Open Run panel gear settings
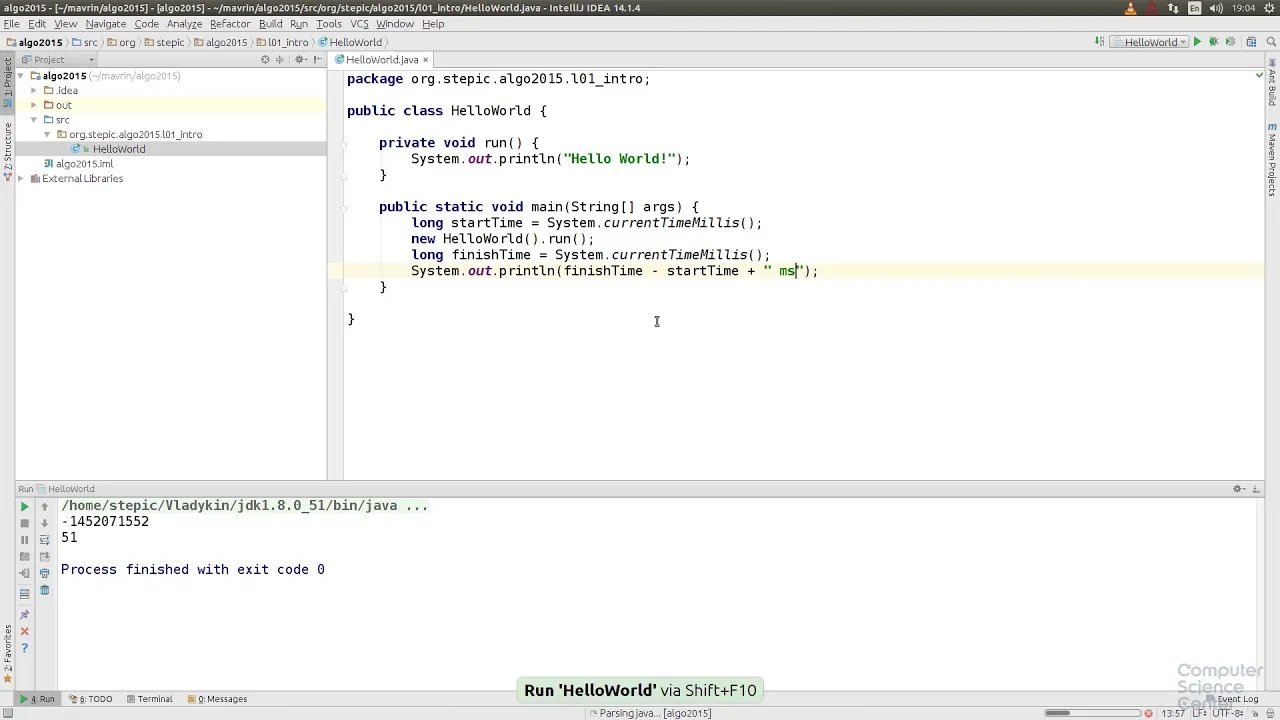 1238,489
